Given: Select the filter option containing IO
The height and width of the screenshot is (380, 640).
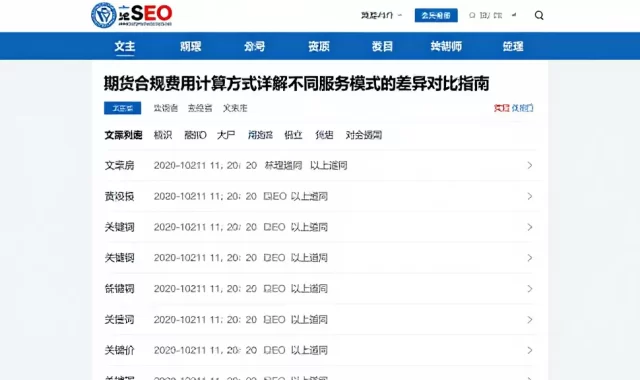Looking at the screenshot, I should pyautogui.click(x=196, y=135).
